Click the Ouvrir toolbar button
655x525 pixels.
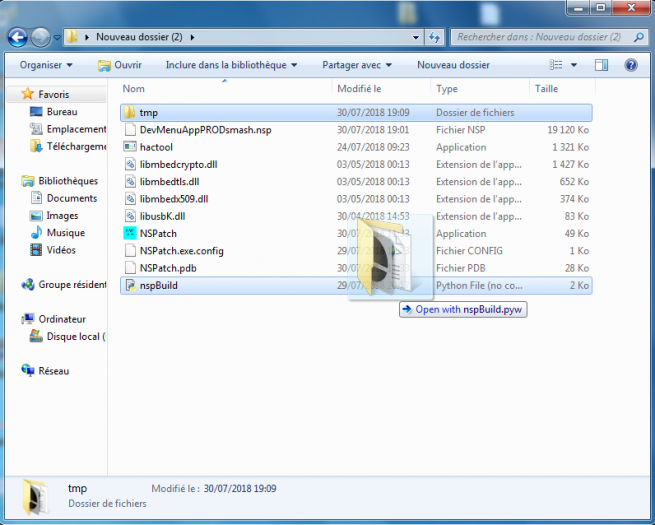click(120, 65)
